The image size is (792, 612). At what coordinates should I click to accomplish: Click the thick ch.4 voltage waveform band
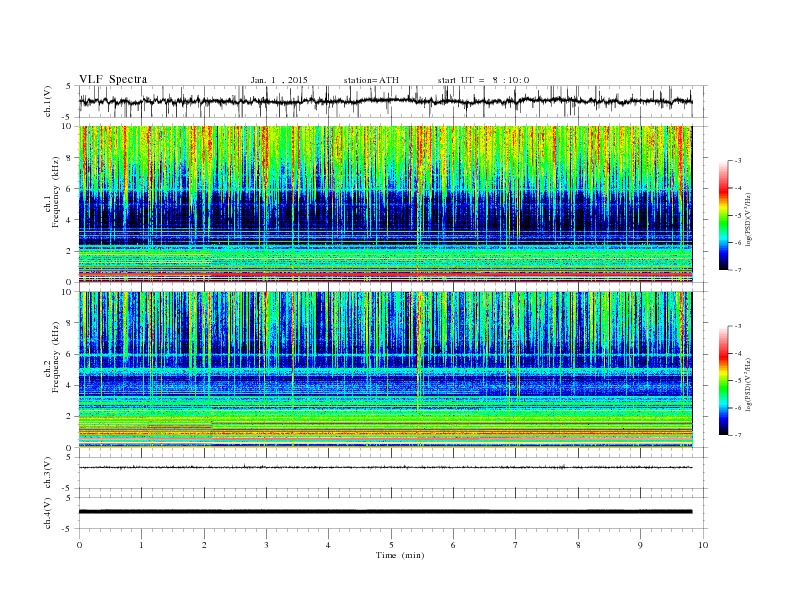pyautogui.click(x=385, y=512)
